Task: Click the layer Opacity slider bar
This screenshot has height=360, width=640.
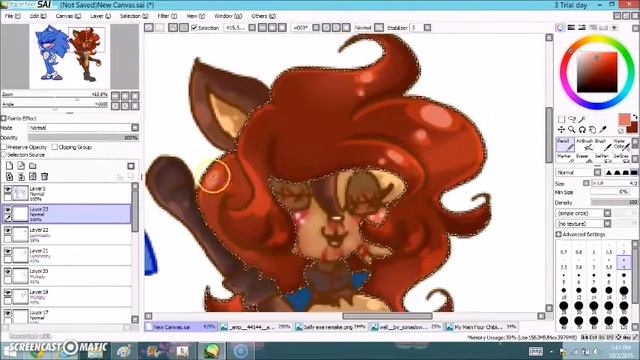Action: pos(84,138)
